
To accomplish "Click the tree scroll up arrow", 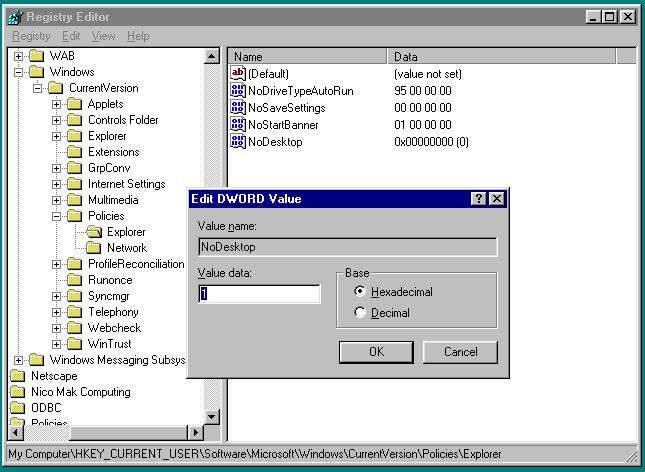I will [x=212, y=56].
